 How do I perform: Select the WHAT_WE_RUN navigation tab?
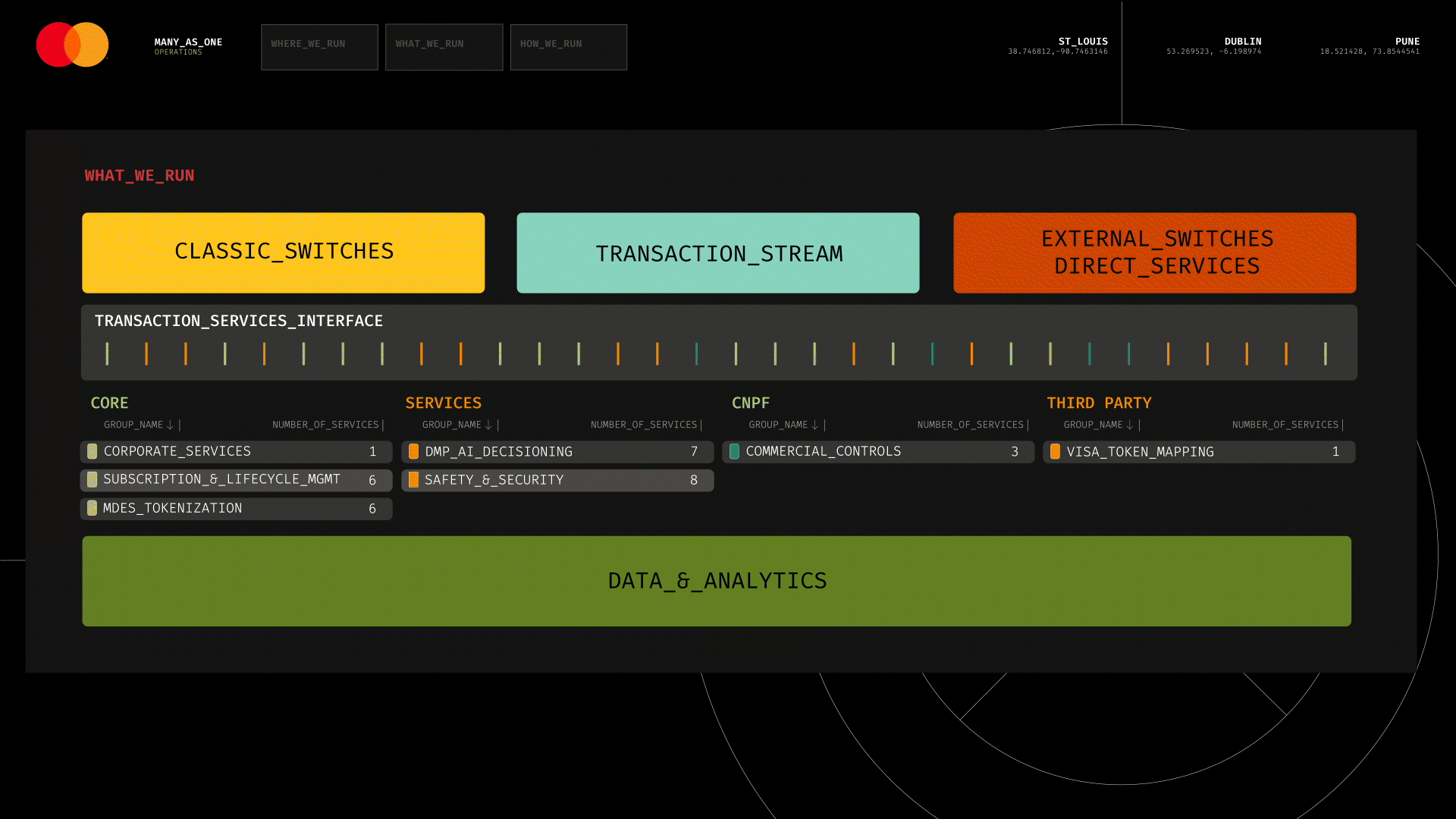444,47
